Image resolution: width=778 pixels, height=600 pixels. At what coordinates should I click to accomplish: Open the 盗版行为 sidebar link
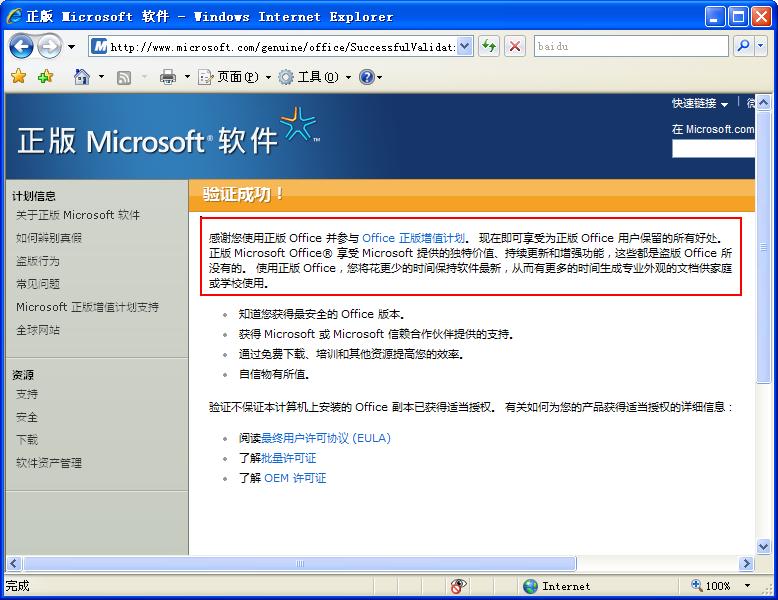coord(38,261)
